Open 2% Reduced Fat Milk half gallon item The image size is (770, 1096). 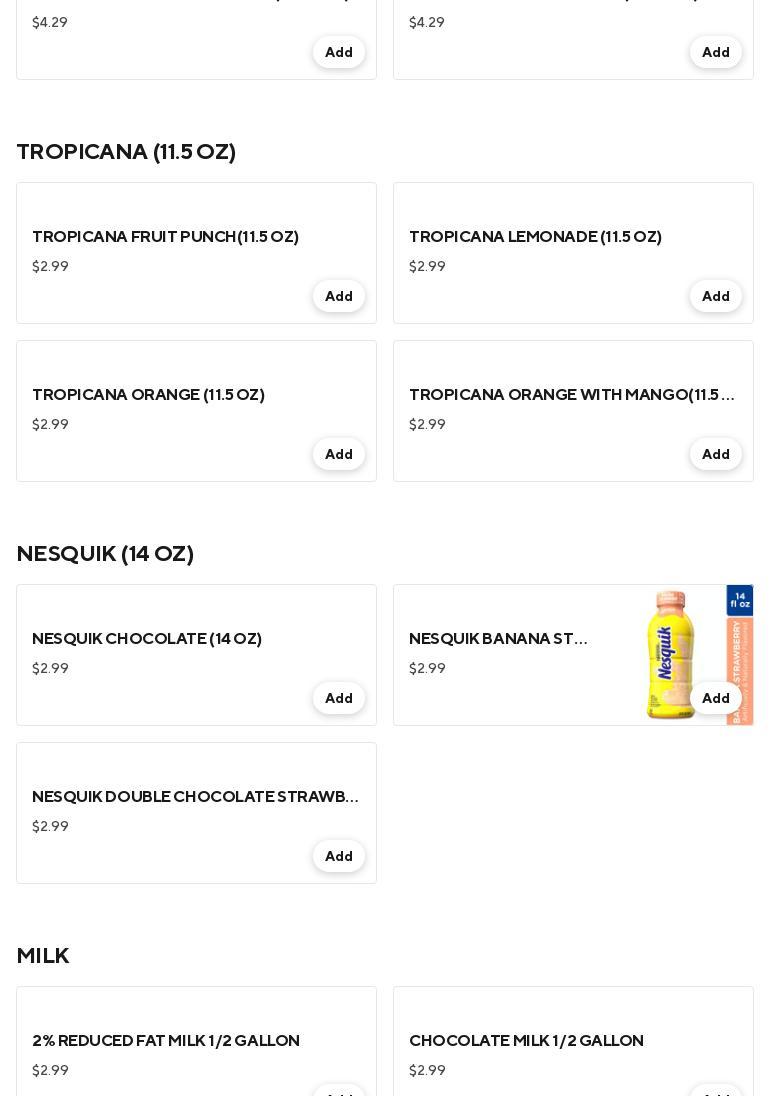click(166, 1041)
